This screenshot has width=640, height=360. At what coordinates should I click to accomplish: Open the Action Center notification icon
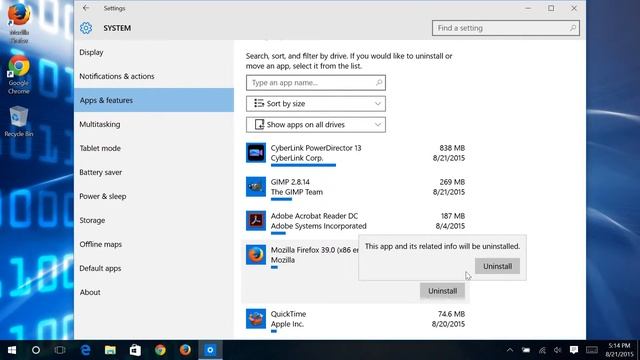click(x=574, y=350)
